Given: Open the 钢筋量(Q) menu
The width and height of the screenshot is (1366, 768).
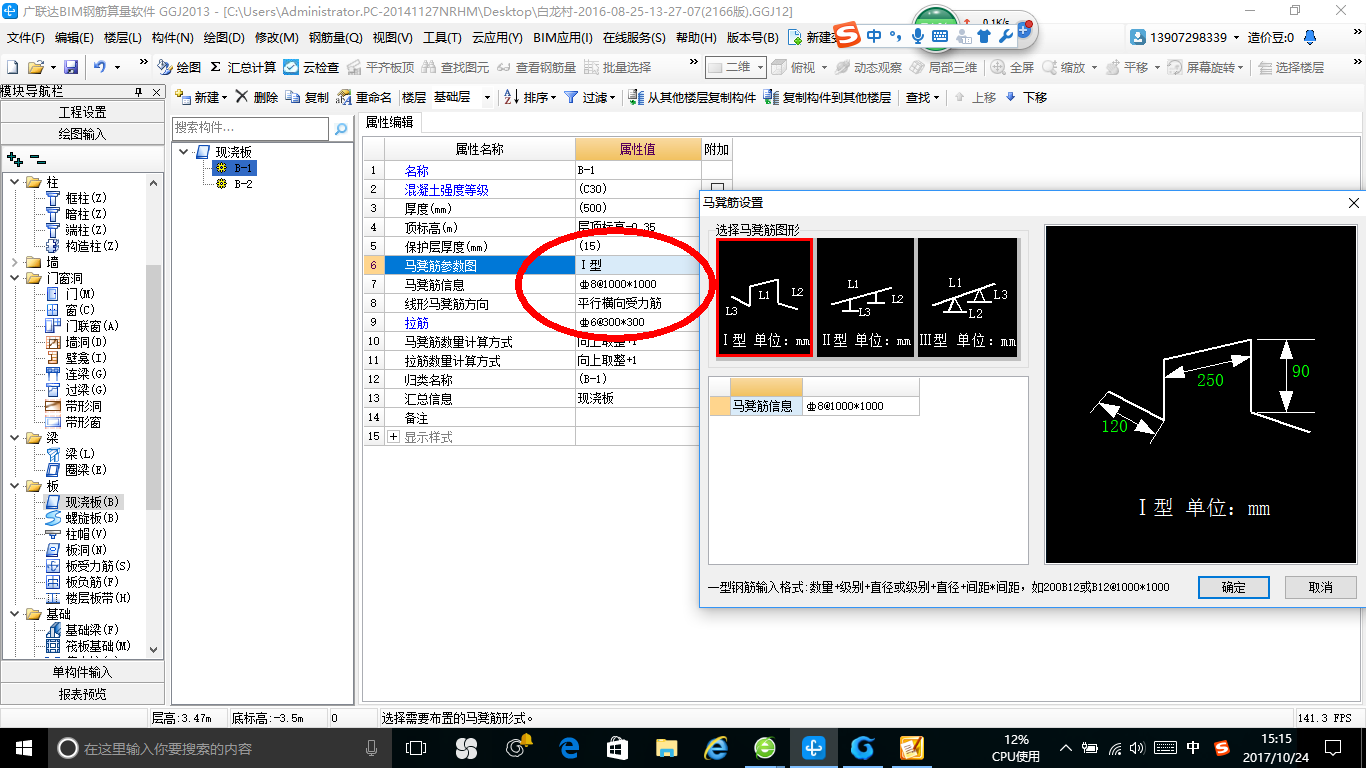Looking at the screenshot, I should coord(335,38).
